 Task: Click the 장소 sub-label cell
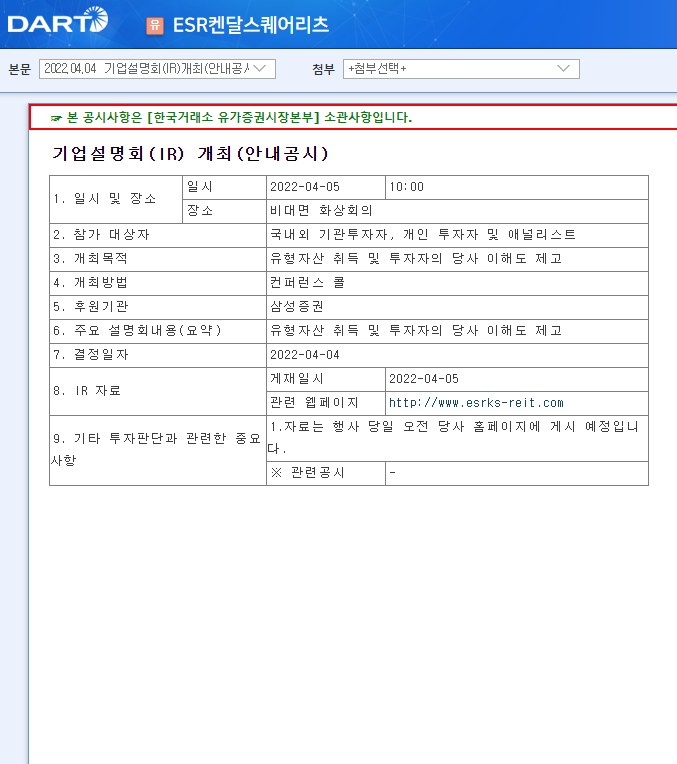click(224, 211)
